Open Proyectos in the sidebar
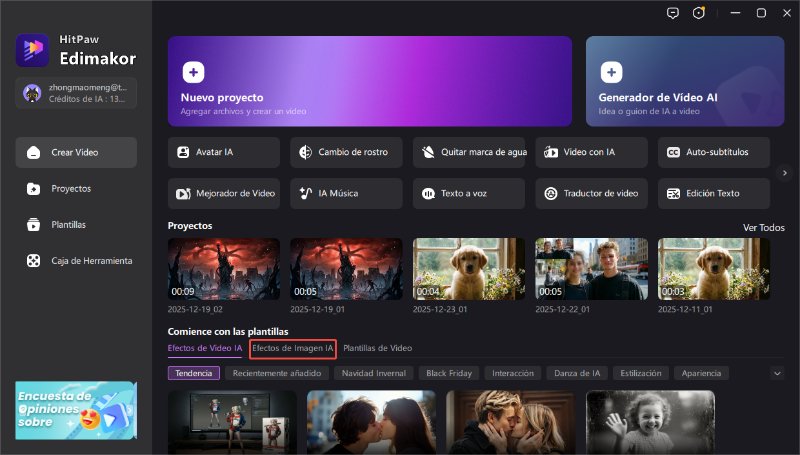This screenshot has height=455, width=800. (x=76, y=189)
